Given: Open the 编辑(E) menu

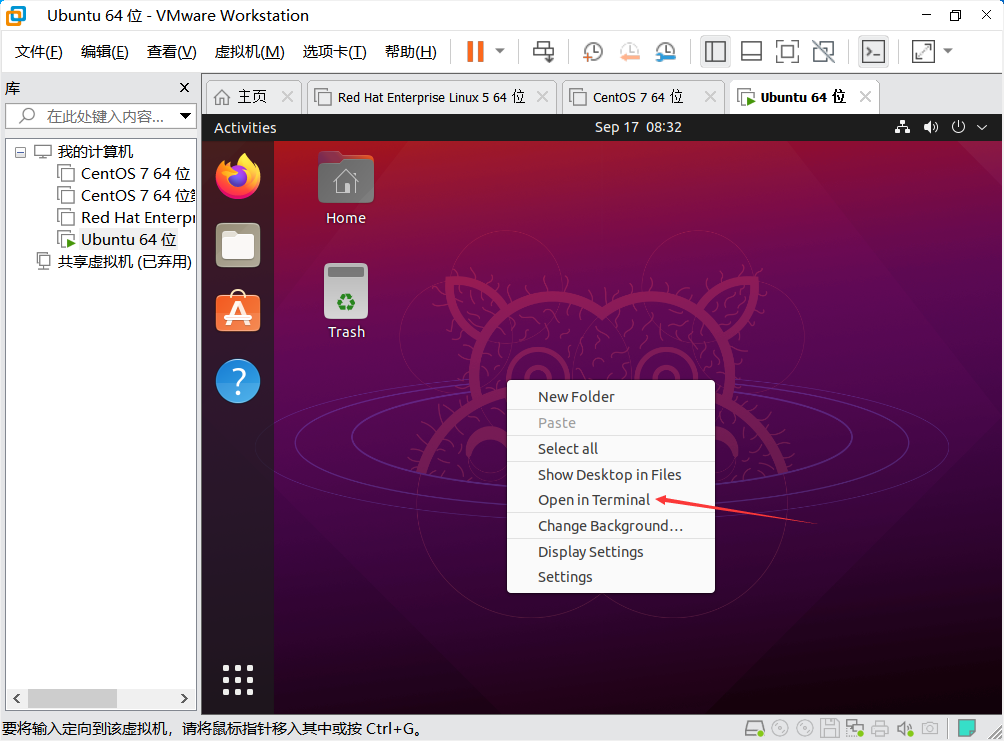Looking at the screenshot, I should pyautogui.click(x=104, y=52).
